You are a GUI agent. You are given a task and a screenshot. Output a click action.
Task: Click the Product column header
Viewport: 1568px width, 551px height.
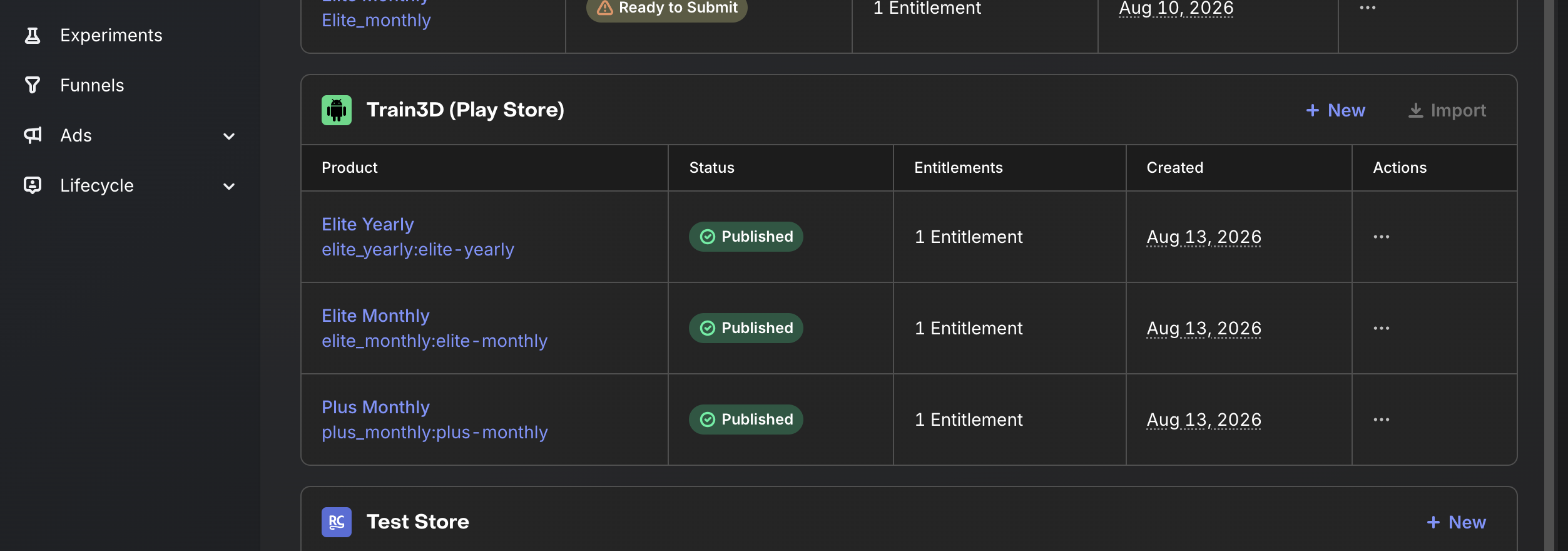click(x=350, y=168)
